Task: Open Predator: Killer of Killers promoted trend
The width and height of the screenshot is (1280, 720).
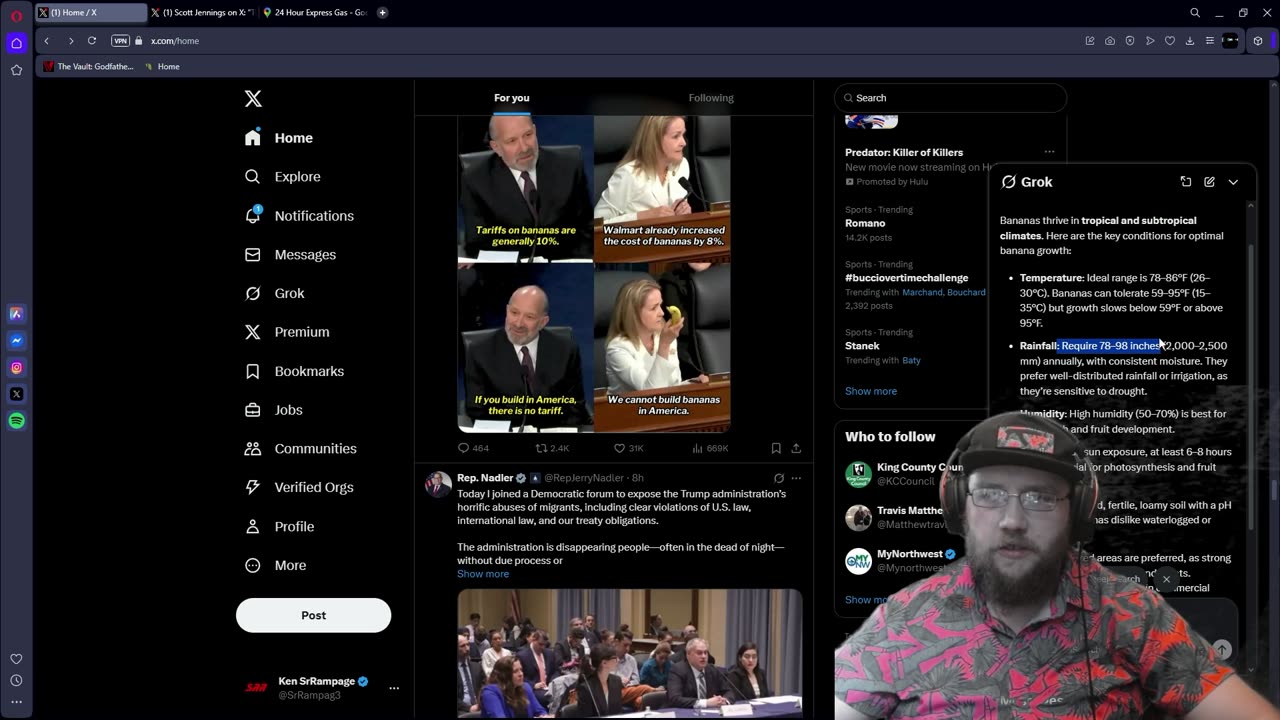Action: [904, 152]
